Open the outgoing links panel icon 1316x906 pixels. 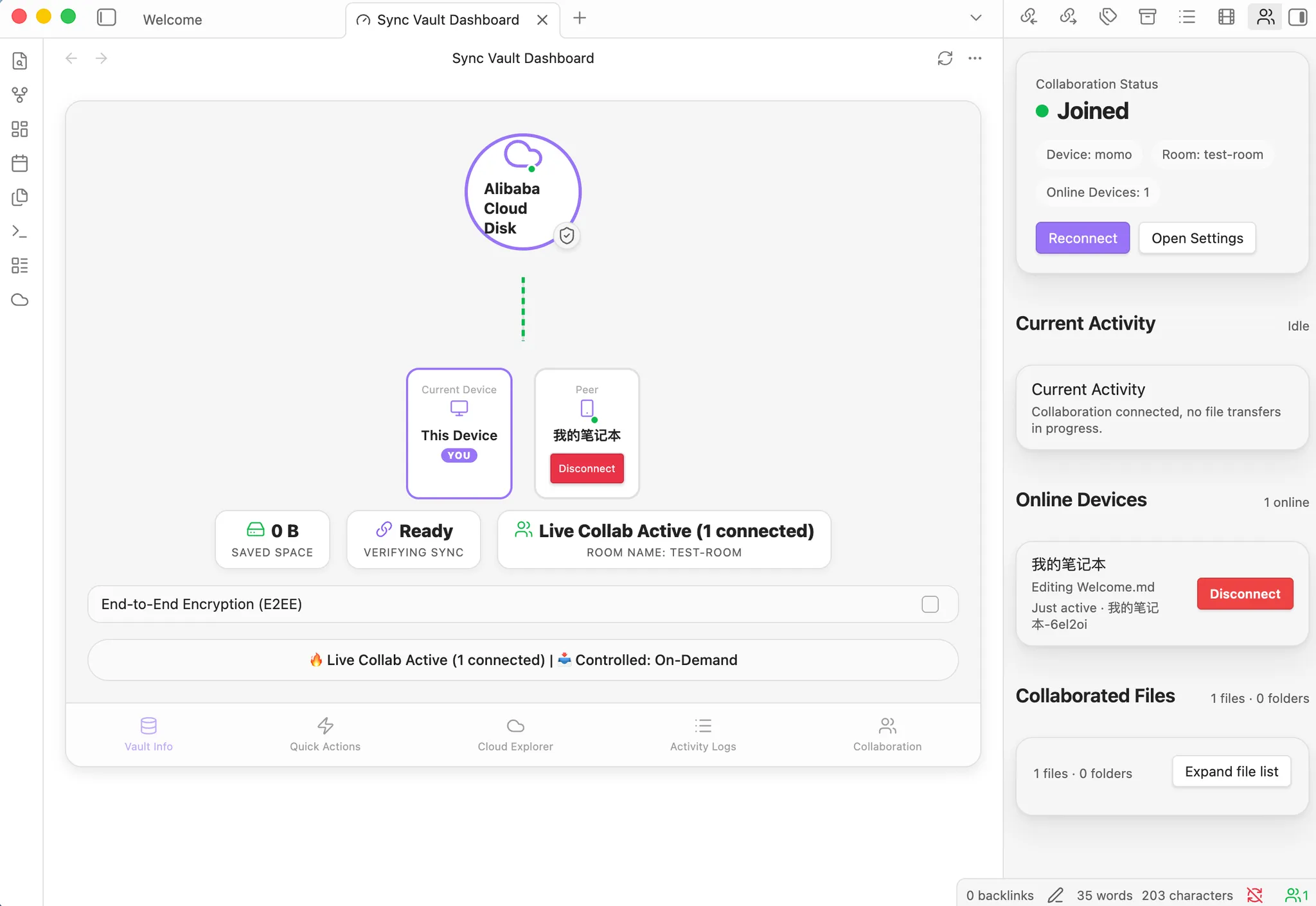1069,17
